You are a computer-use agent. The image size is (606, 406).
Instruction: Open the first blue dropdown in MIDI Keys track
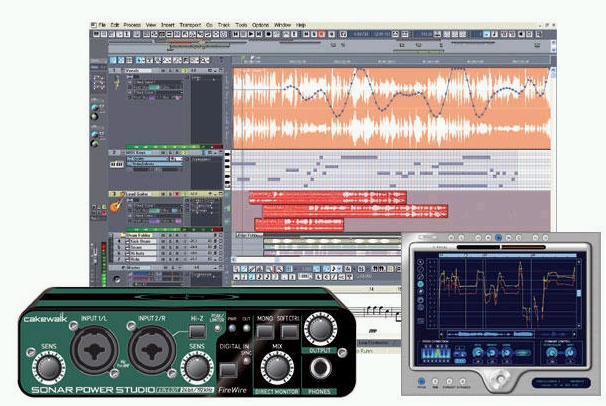[x=148, y=159]
